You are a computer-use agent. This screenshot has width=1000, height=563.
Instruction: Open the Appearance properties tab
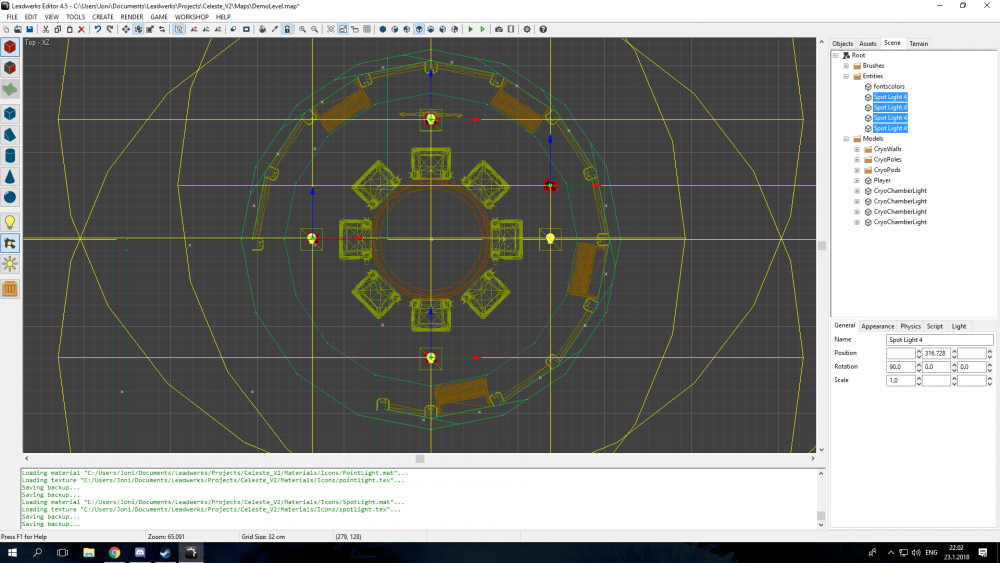pyautogui.click(x=877, y=326)
